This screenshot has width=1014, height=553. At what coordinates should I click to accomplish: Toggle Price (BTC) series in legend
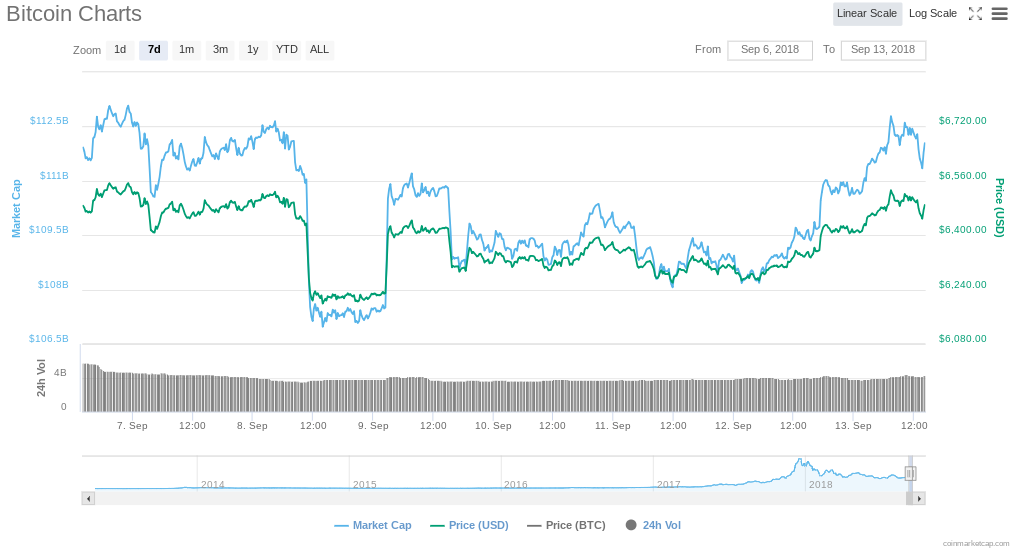click(x=566, y=525)
